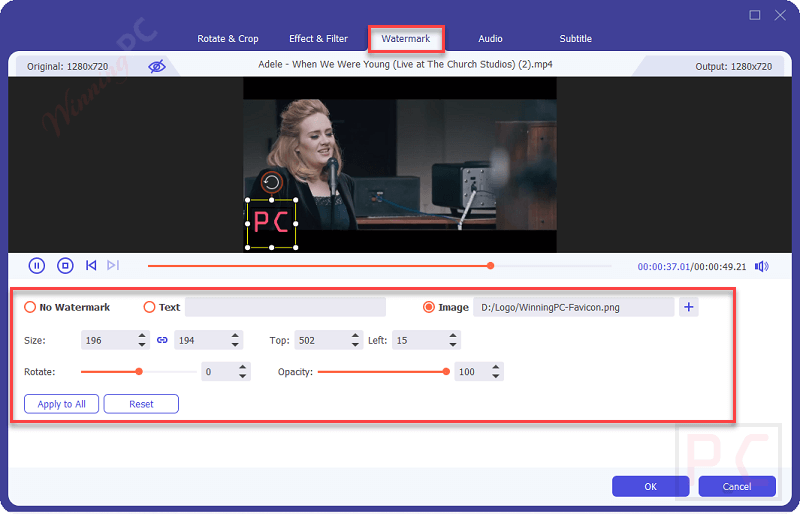800x514 pixels.
Task: Select the Text watermark option
Action: pyautogui.click(x=149, y=307)
